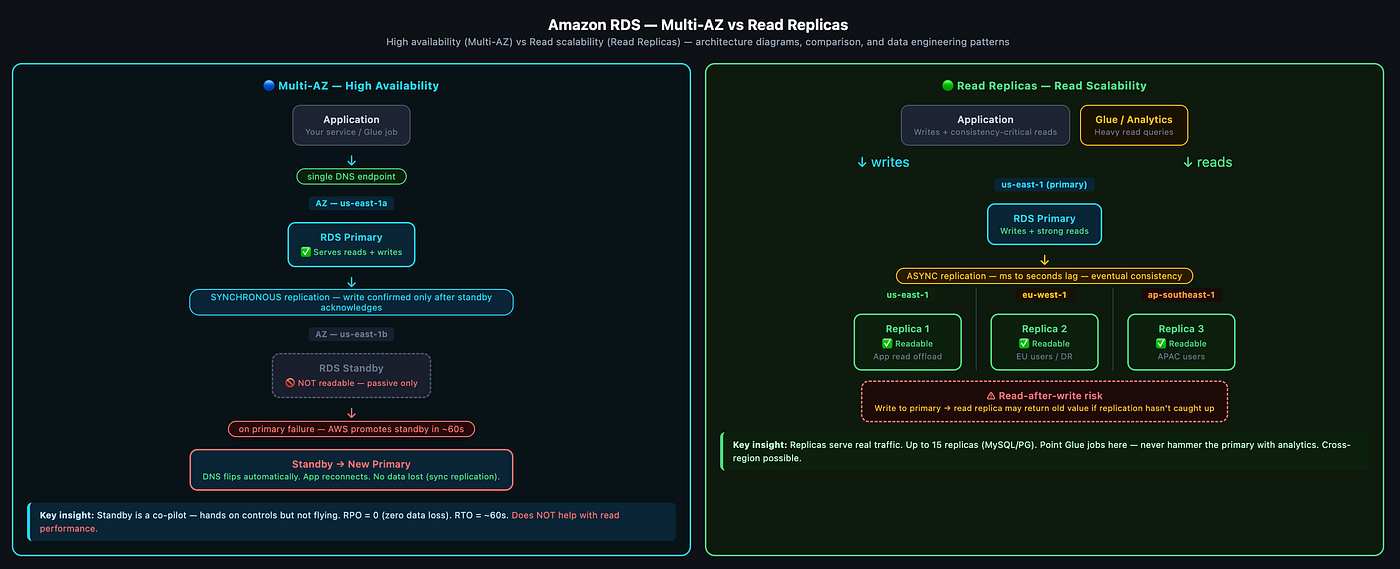Click the 'ap-southeast-1' region label
This screenshot has height=569, width=1400.
point(1181,295)
